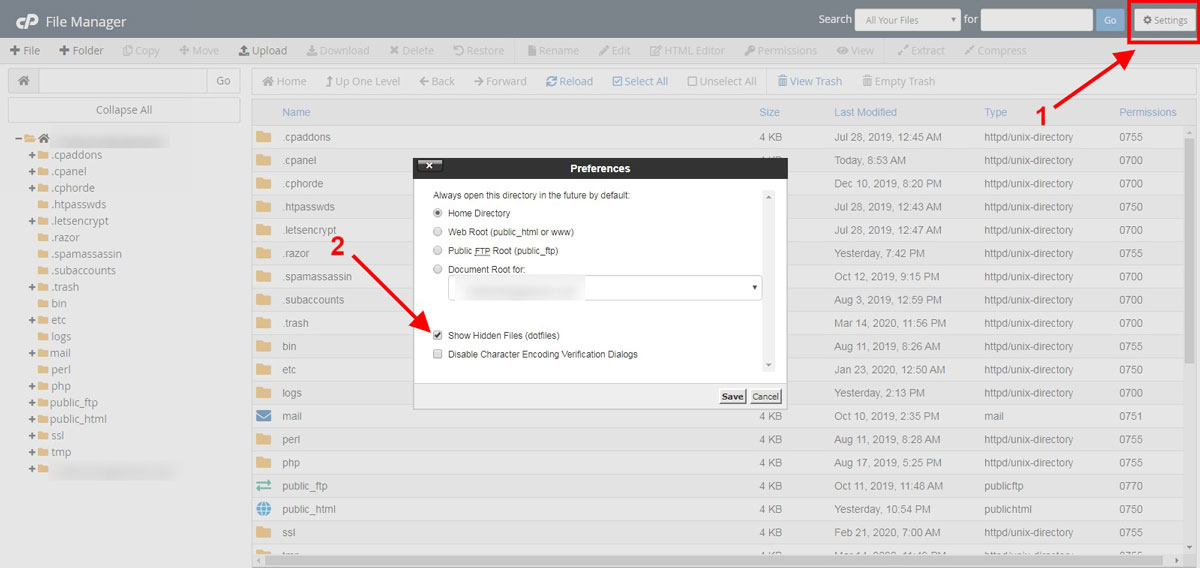The width and height of the screenshot is (1200, 568).
Task: Click the public_ftp arrows icon in list
Action: coord(264,485)
